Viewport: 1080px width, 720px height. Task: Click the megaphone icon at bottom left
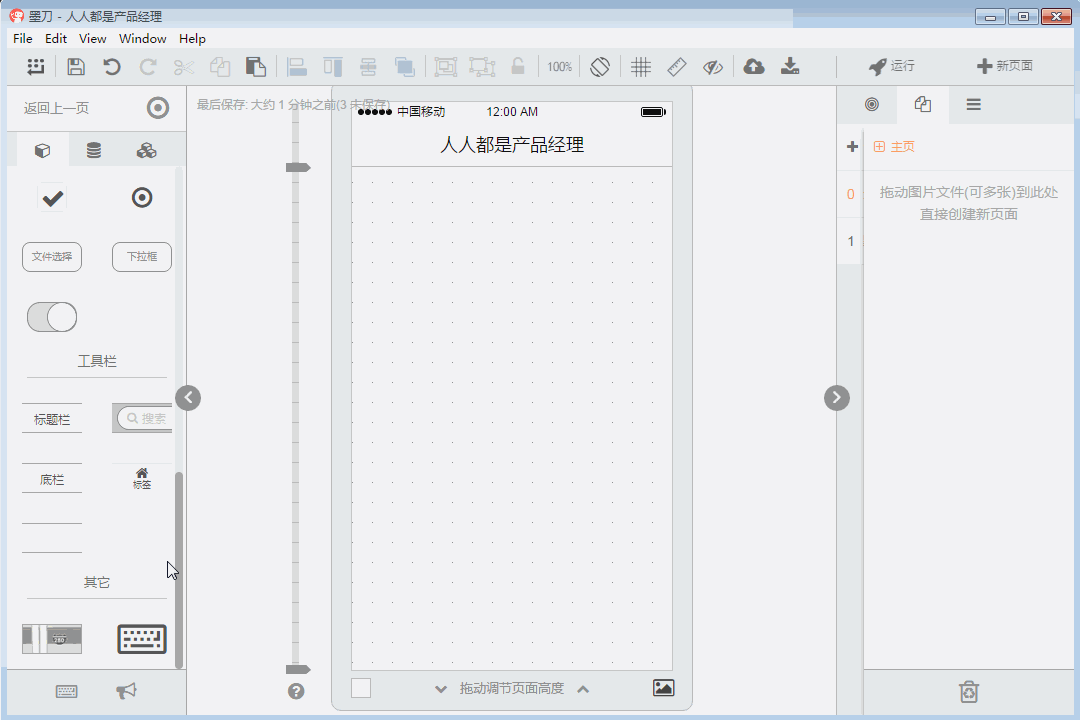pos(127,691)
